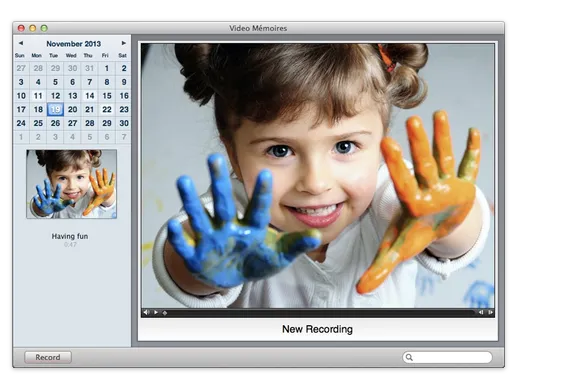
Task: Click the video playhead scrubber marker
Action: tap(165, 313)
